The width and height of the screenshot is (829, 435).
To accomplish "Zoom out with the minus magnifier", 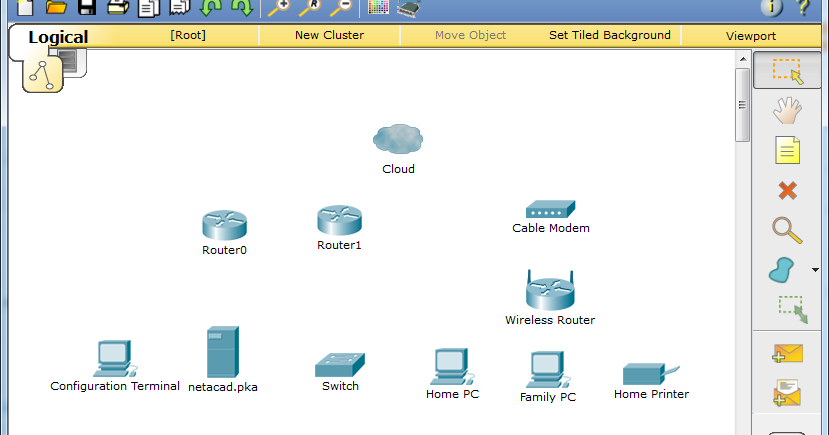I will (x=340, y=7).
